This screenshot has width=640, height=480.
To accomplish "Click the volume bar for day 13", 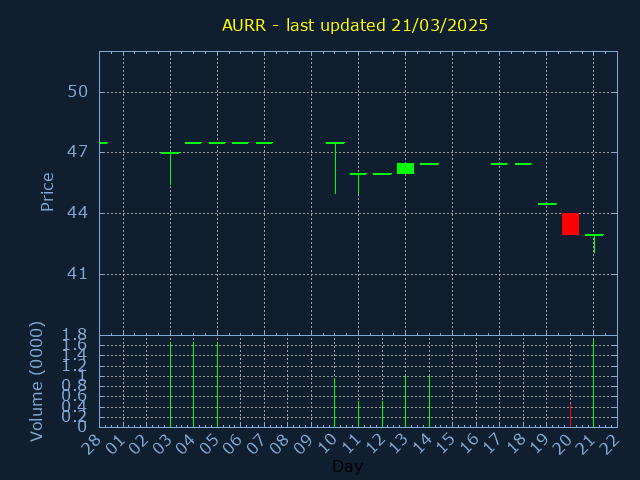I will click(x=405, y=401).
